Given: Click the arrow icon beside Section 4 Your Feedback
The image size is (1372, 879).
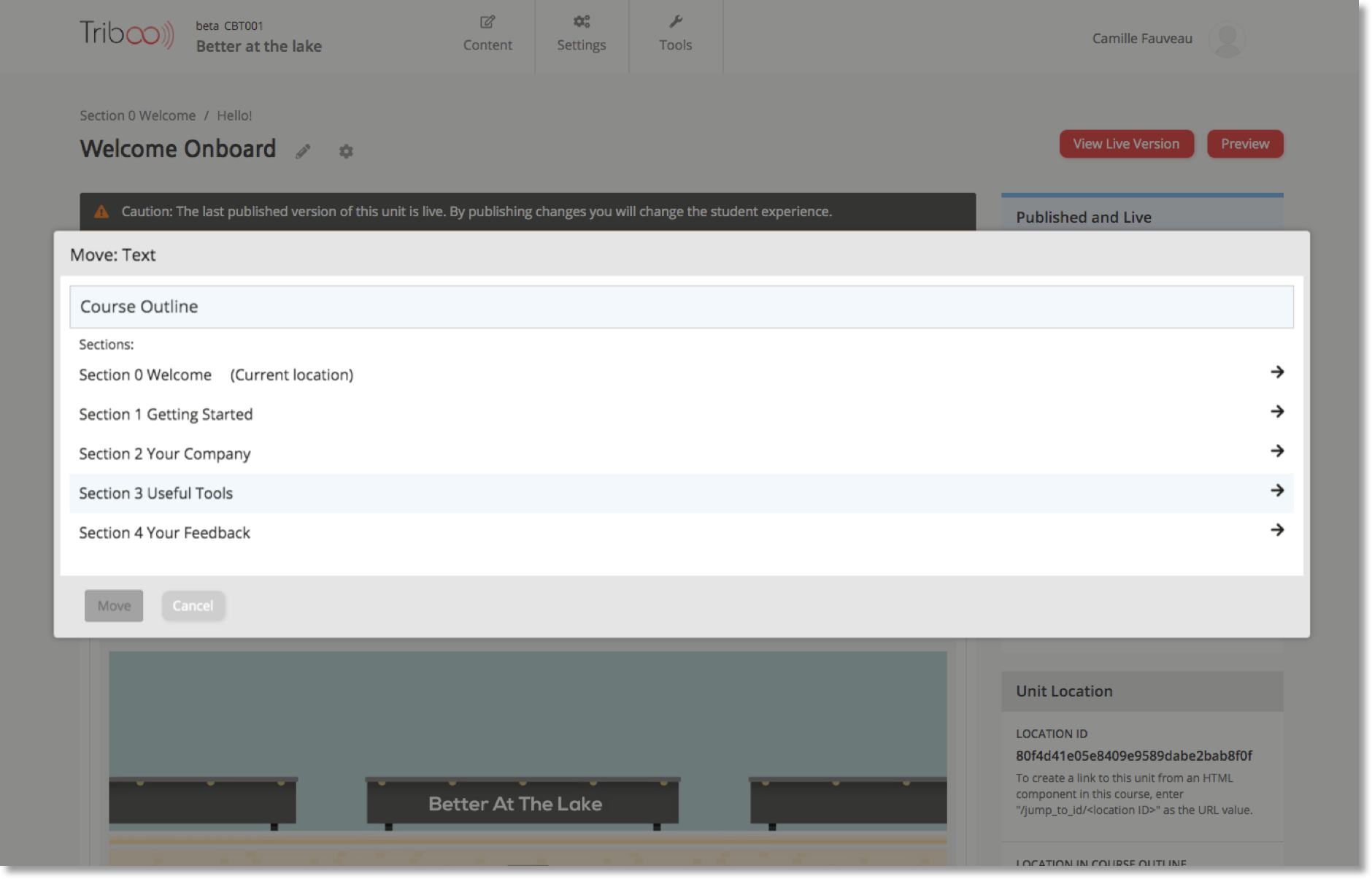Looking at the screenshot, I should [1276, 530].
